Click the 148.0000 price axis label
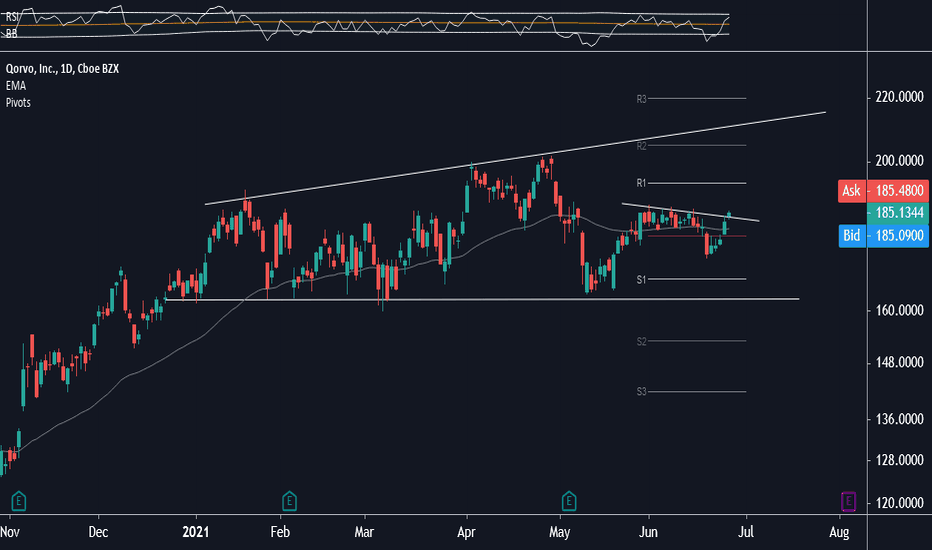Screen dimensions: 932x550 click(x=899, y=362)
